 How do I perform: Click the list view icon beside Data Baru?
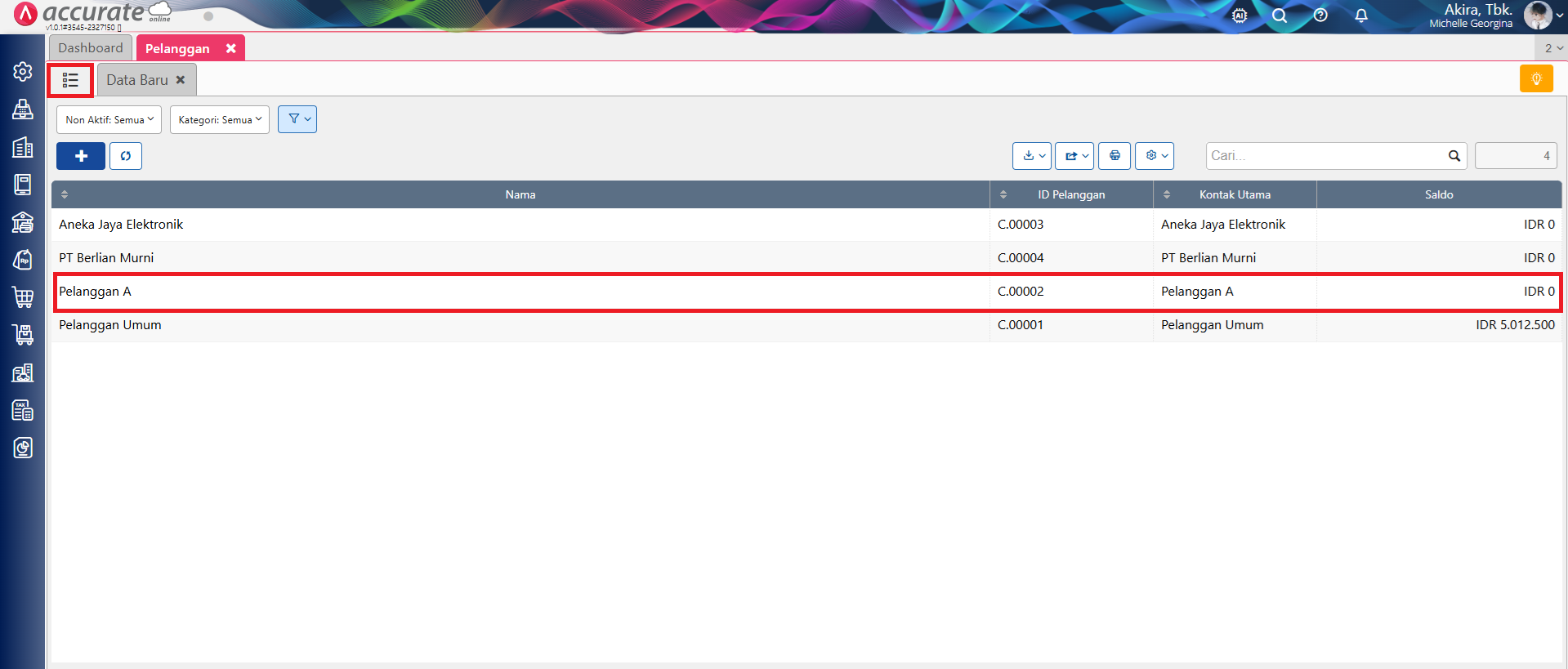pyautogui.click(x=70, y=80)
